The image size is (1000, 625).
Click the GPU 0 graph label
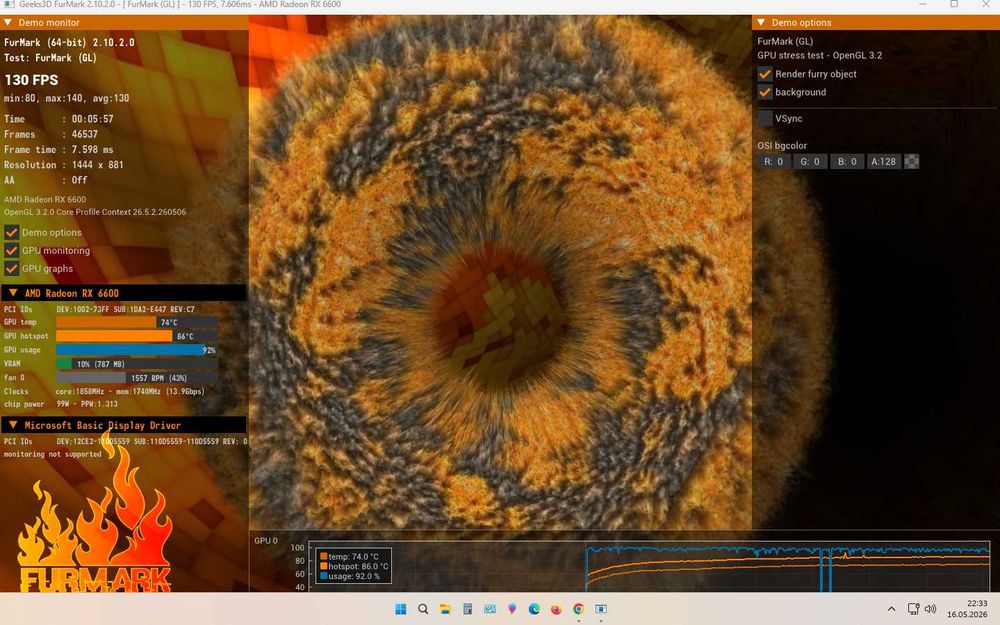coord(266,541)
